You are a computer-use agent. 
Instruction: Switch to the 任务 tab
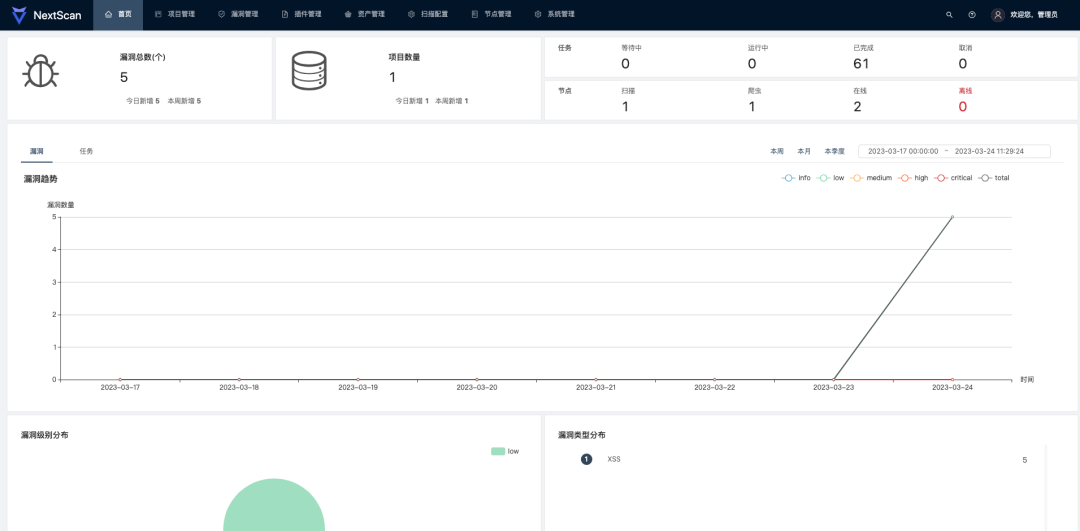tap(86, 151)
